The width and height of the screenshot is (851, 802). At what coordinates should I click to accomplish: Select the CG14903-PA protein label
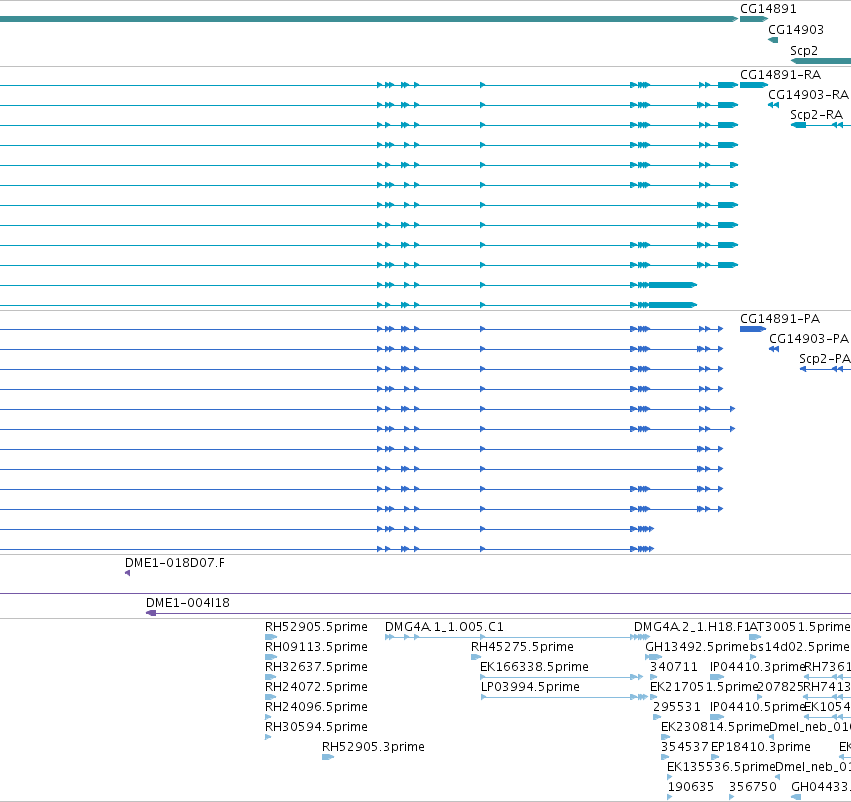tap(809, 339)
